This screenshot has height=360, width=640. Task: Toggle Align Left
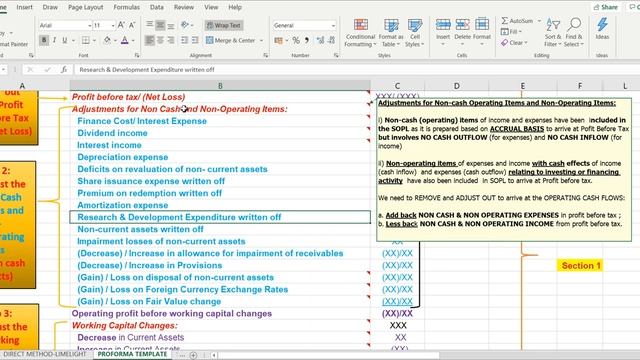(150, 40)
